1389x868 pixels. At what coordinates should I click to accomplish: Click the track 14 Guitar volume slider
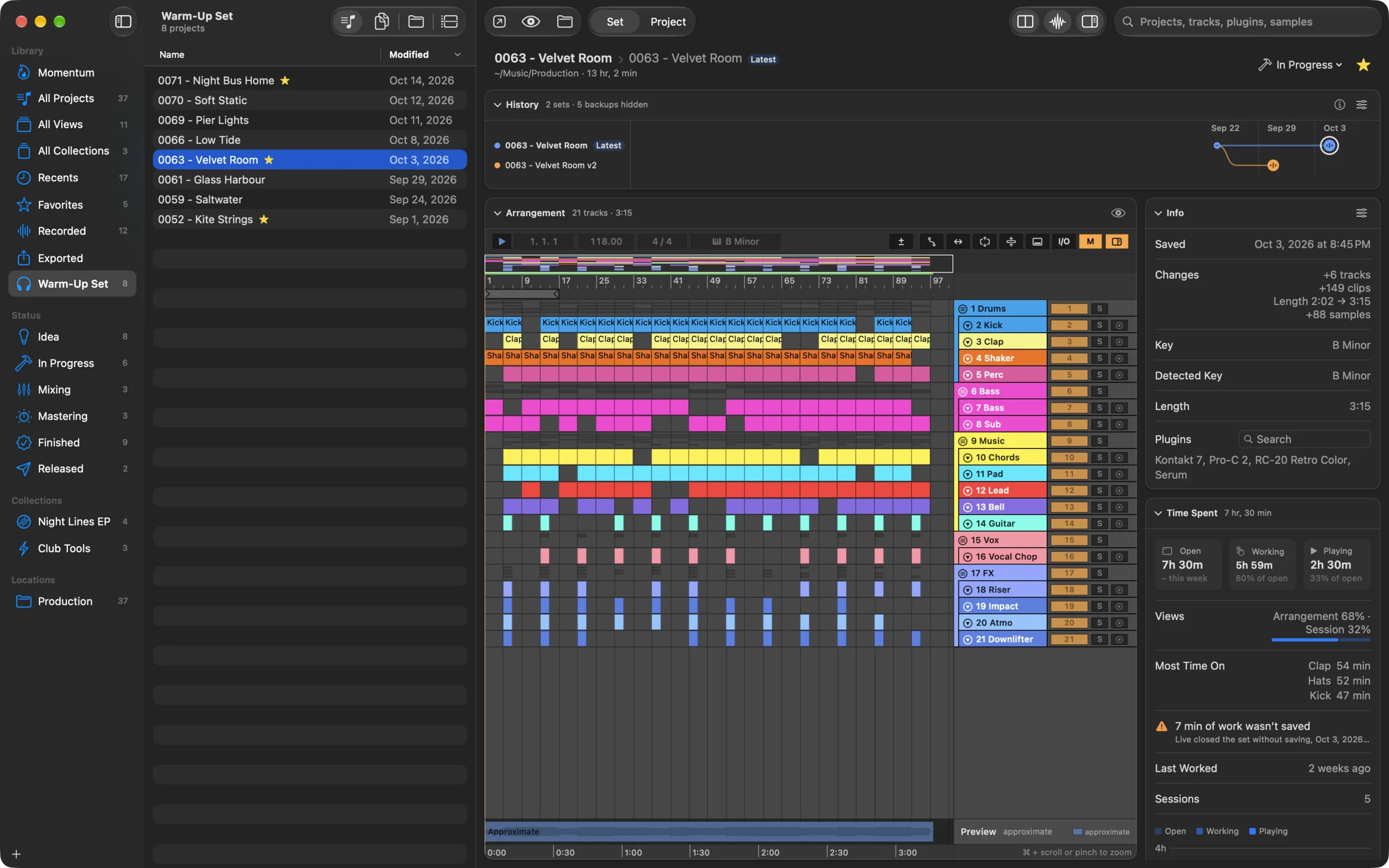1069,524
